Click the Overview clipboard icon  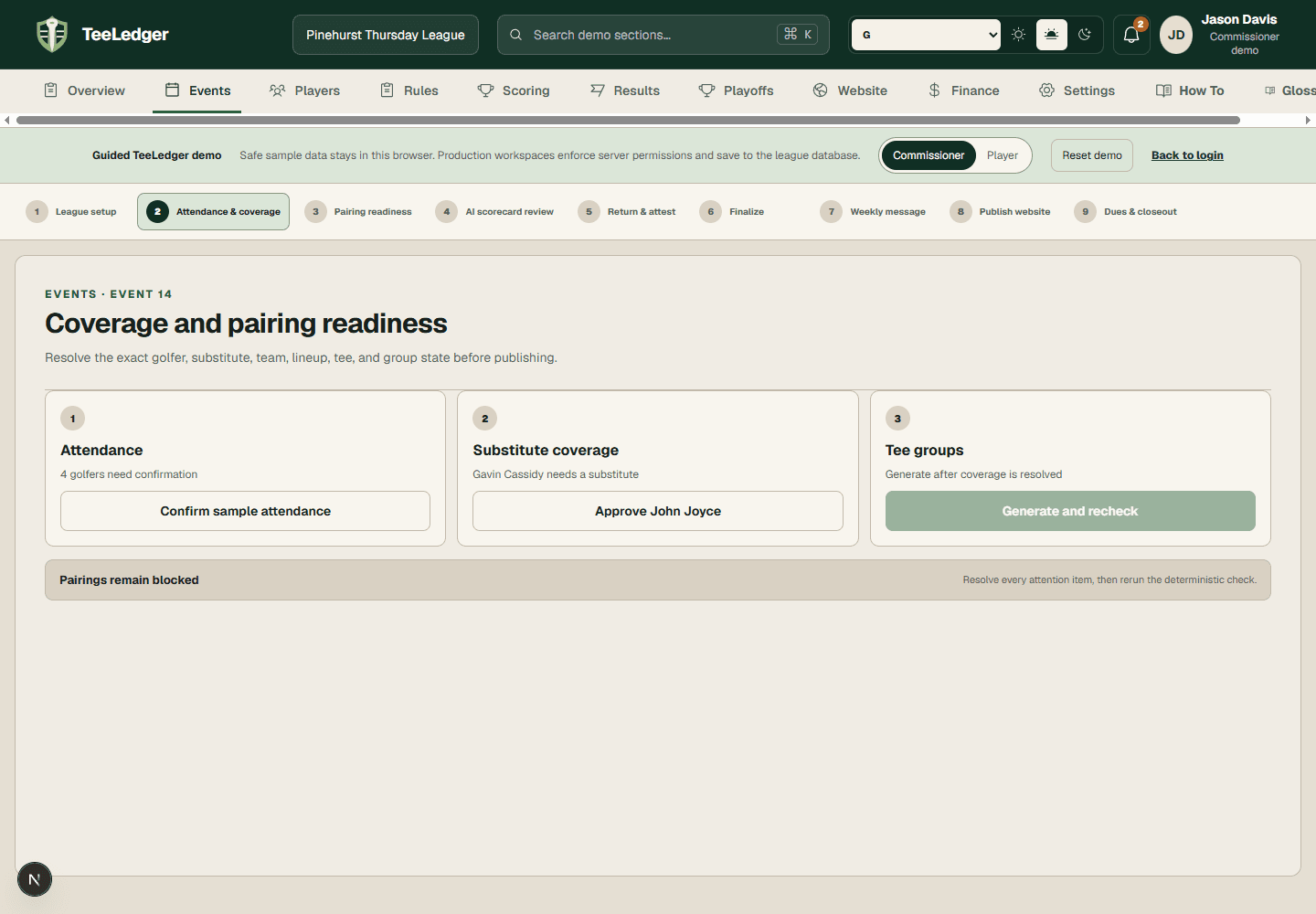(51, 90)
